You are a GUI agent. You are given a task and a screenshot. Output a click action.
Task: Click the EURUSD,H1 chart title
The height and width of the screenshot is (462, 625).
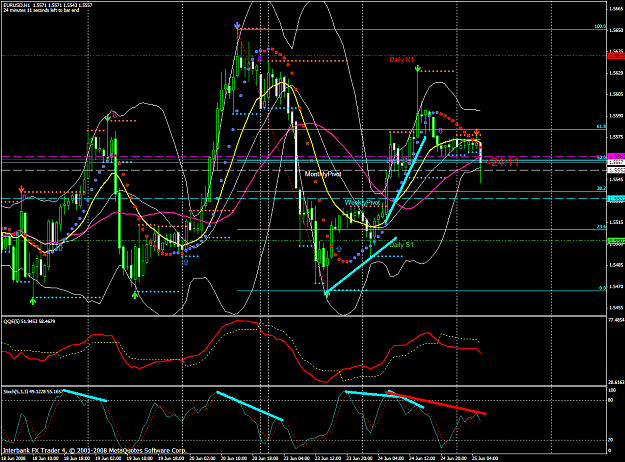47,6
